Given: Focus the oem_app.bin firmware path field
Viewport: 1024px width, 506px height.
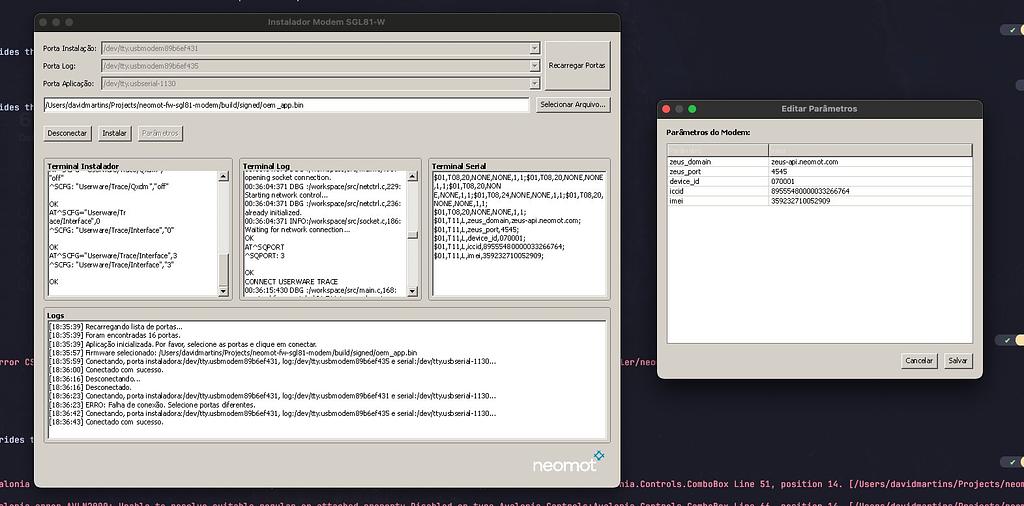Looking at the screenshot, I should click(x=286, y=104).
